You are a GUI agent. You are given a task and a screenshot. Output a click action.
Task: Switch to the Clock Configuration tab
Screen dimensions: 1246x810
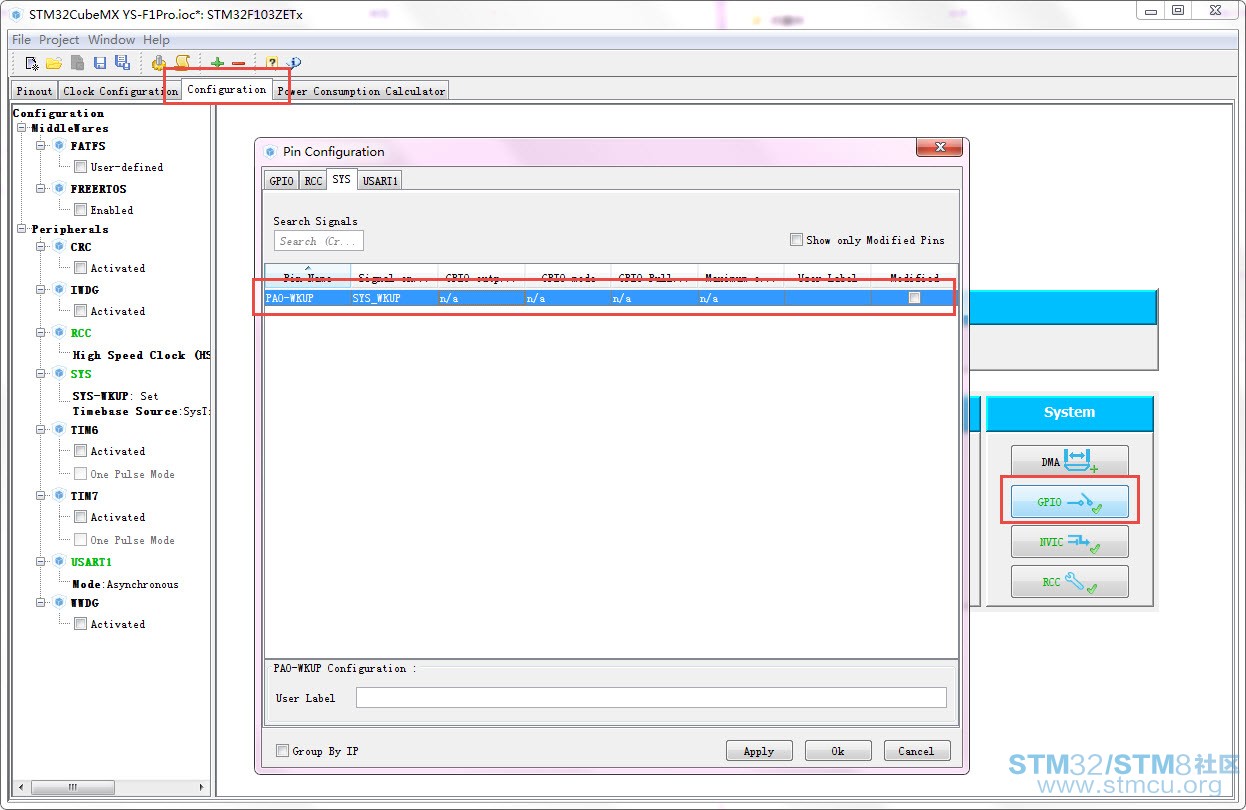coord(120,91)
